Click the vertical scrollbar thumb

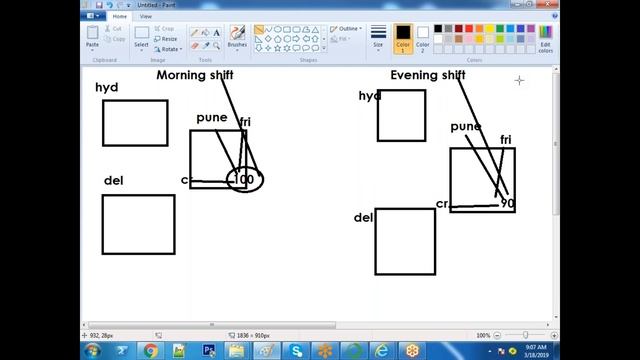pyautogui.click(x=556, y=144)
